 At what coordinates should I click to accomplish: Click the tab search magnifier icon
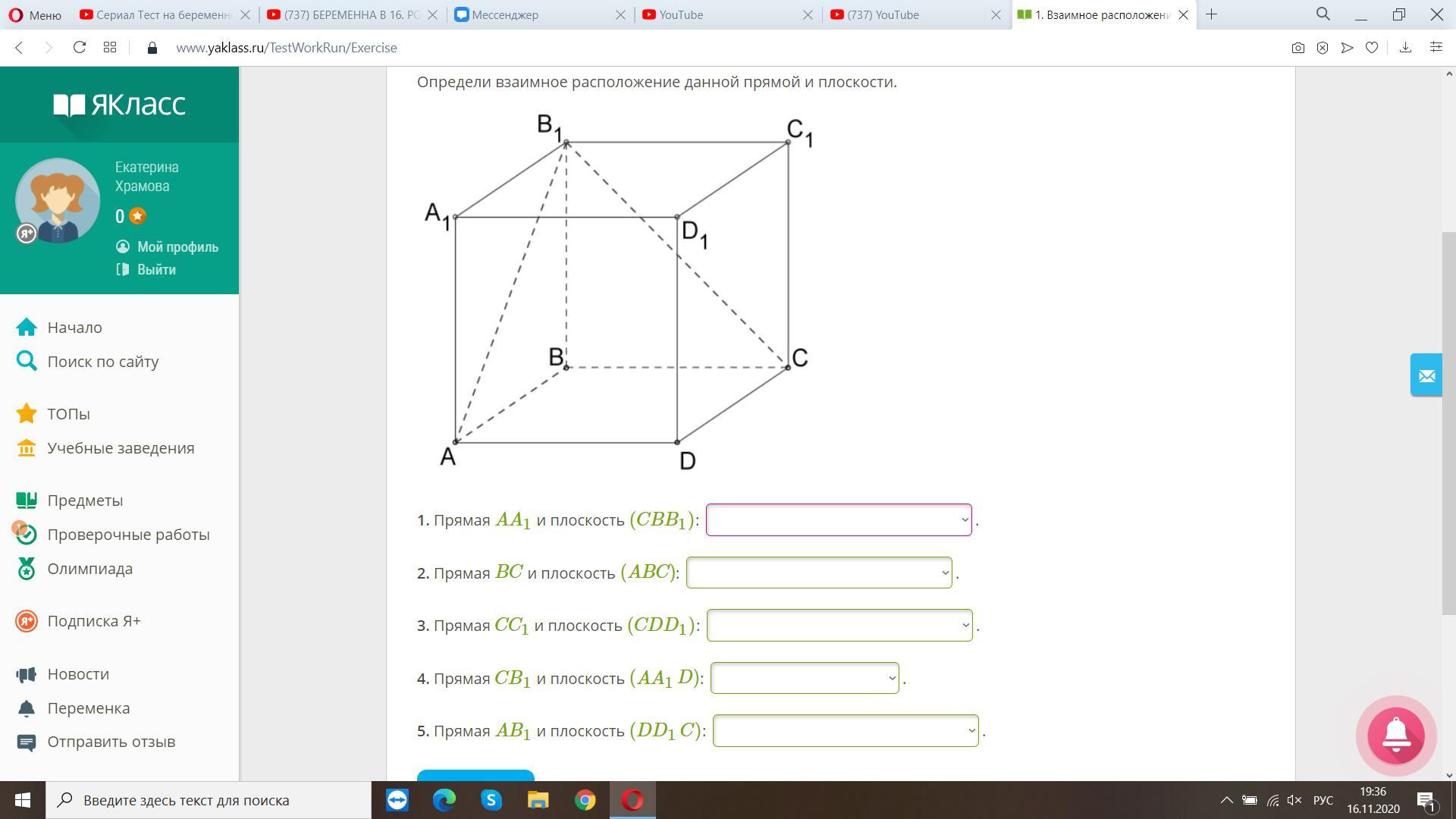[x=1323, y=14]
